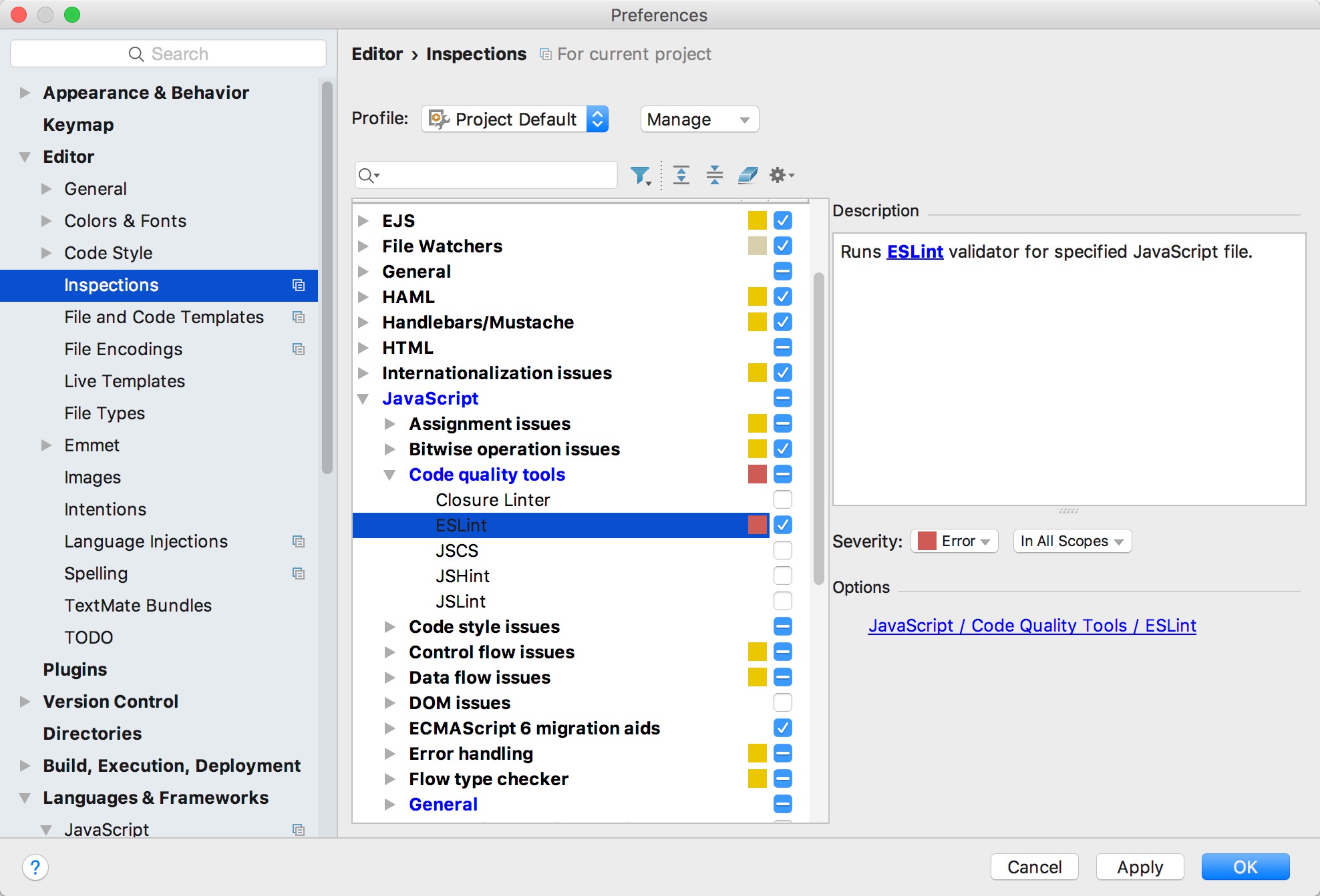
Task: Click the Apply button
Action: pos(1140,867)
